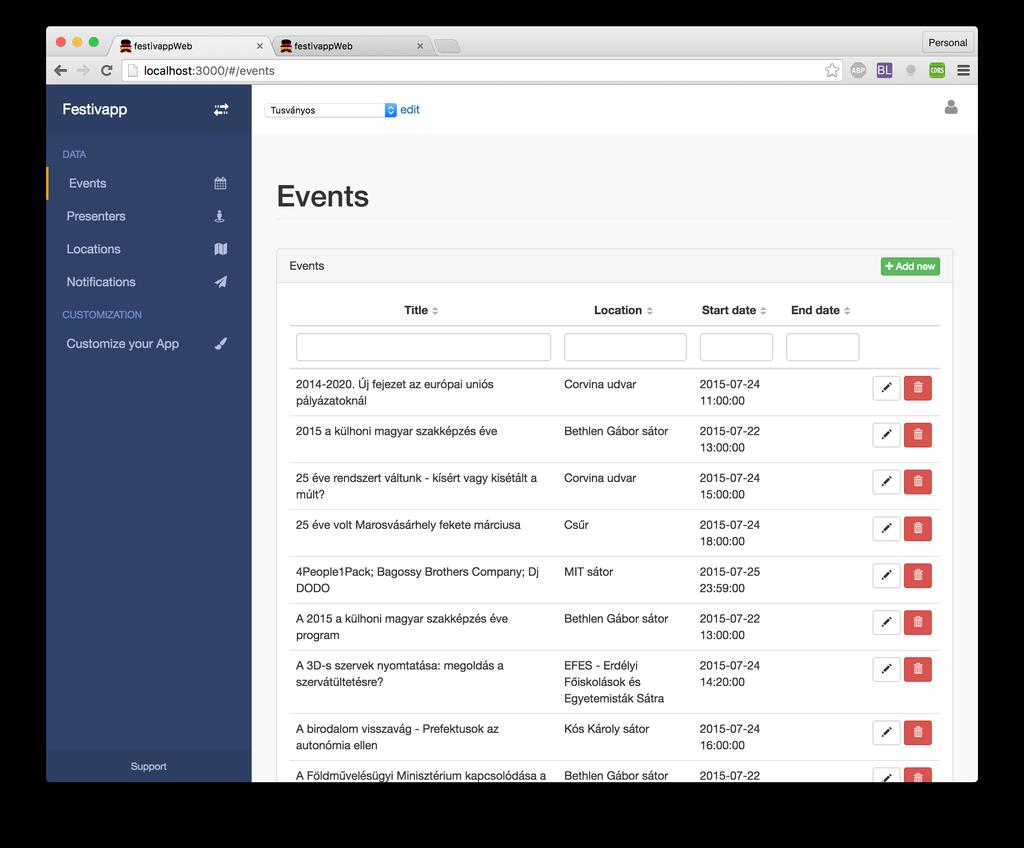Open a new browser tab
1024x848 pixels.
point(447,46)
